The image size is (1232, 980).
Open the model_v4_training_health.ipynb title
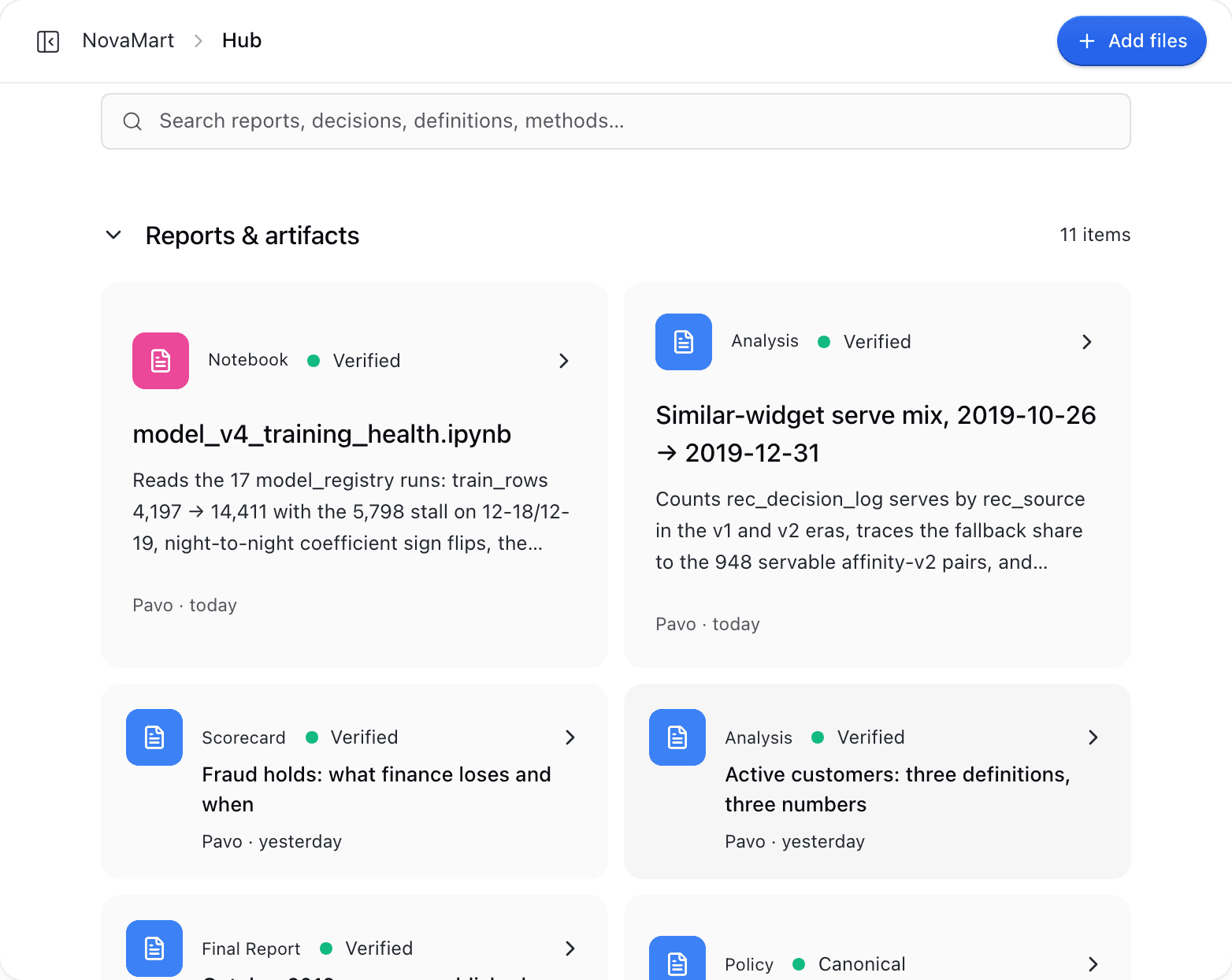coord(322,434)
